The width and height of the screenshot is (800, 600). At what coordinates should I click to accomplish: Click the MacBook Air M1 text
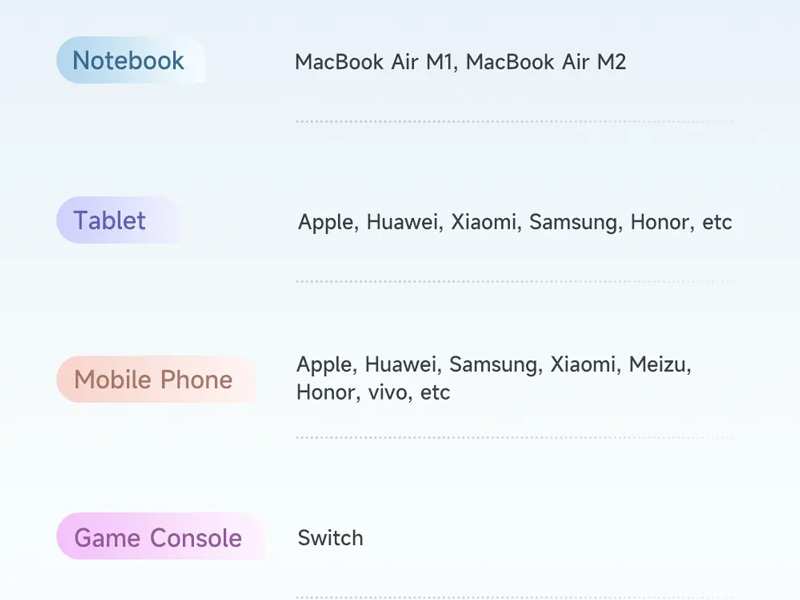(374, 62)
